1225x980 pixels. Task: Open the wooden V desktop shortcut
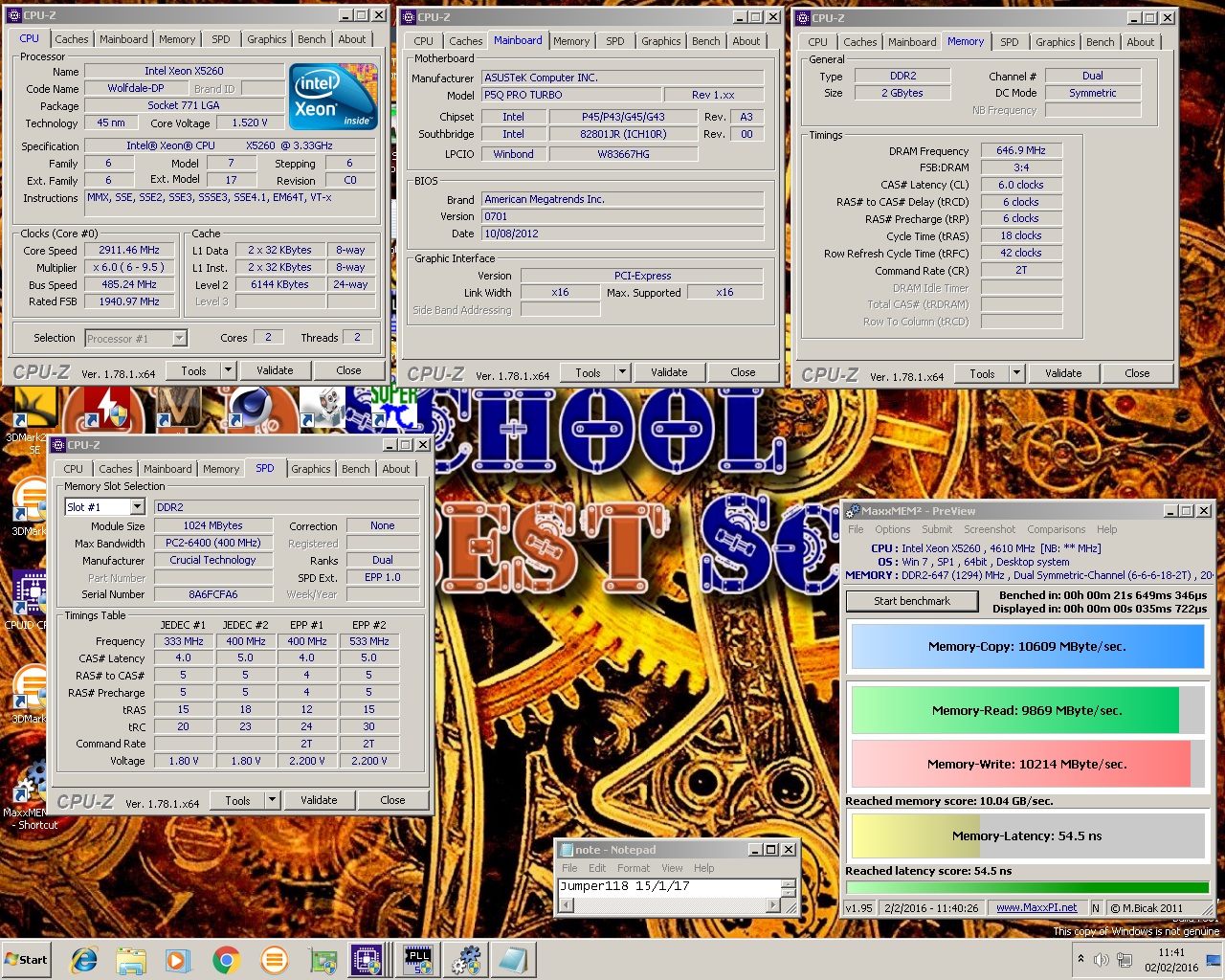[179, 408]
